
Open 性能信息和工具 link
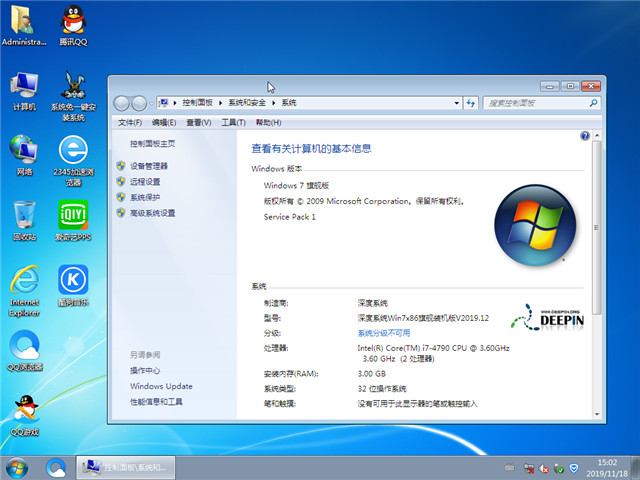click(156, 402)
